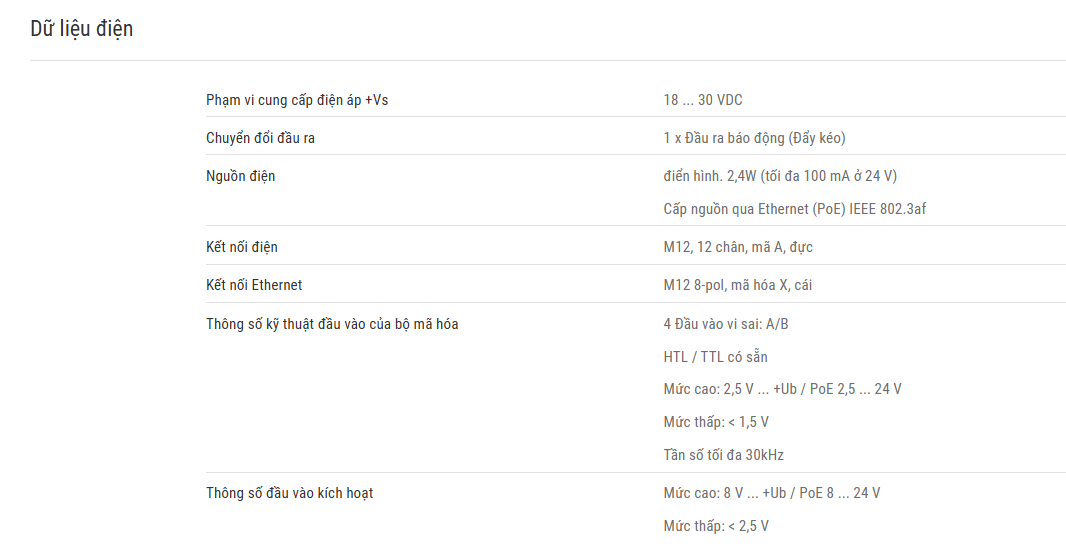The width and height of the screenshot is (1066, 555).
Task: Click 'M12, 12 chân, mã A, đực' value
Action: coord(738,247)
